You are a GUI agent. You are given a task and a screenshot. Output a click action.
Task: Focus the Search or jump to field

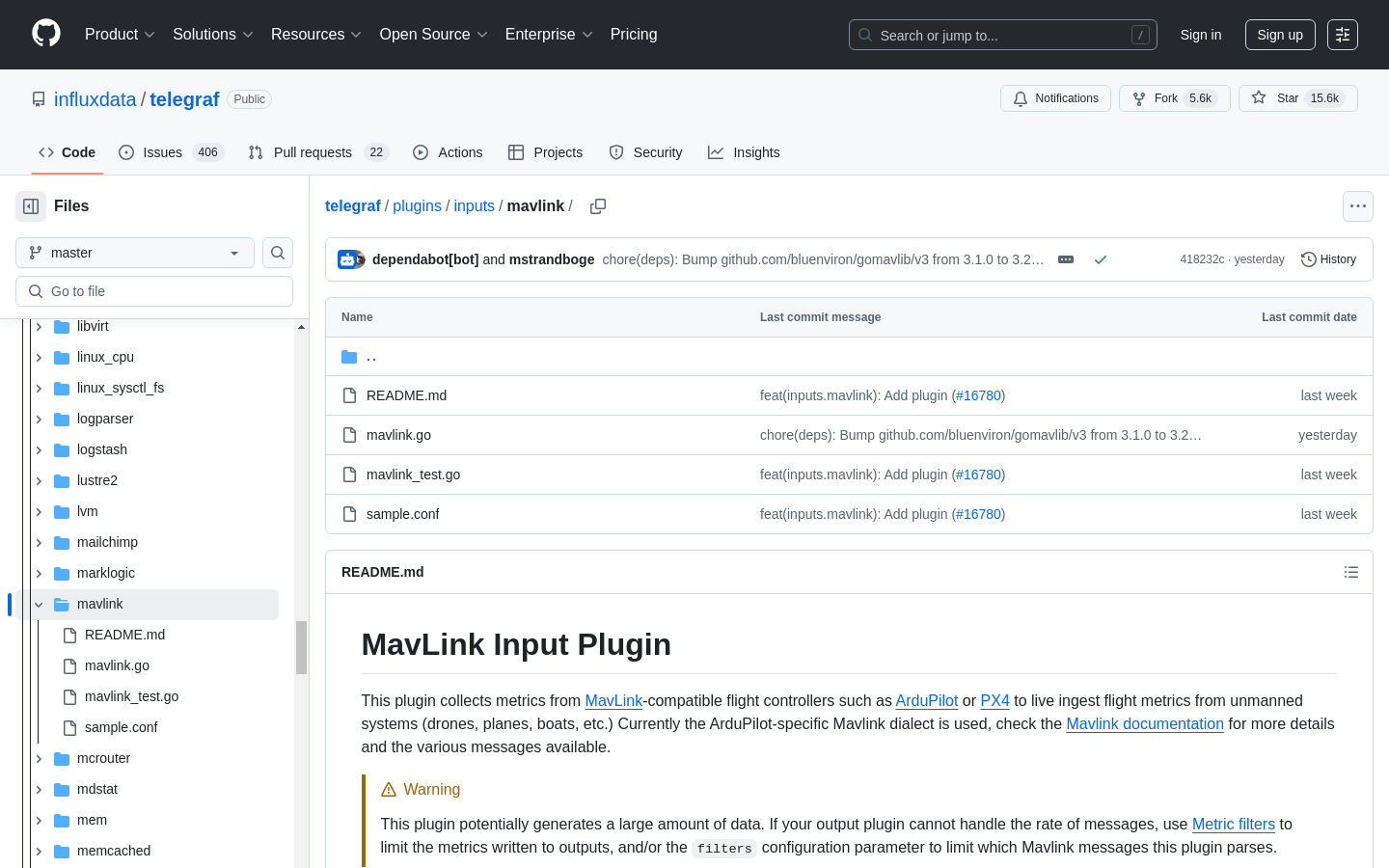tap(1003, 35)
